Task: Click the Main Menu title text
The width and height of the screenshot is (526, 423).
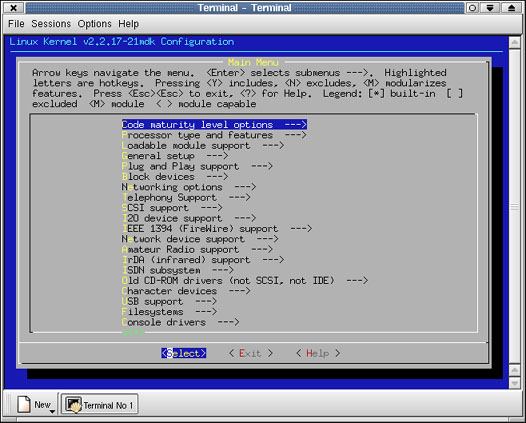Action: click(x=253, y=62)
